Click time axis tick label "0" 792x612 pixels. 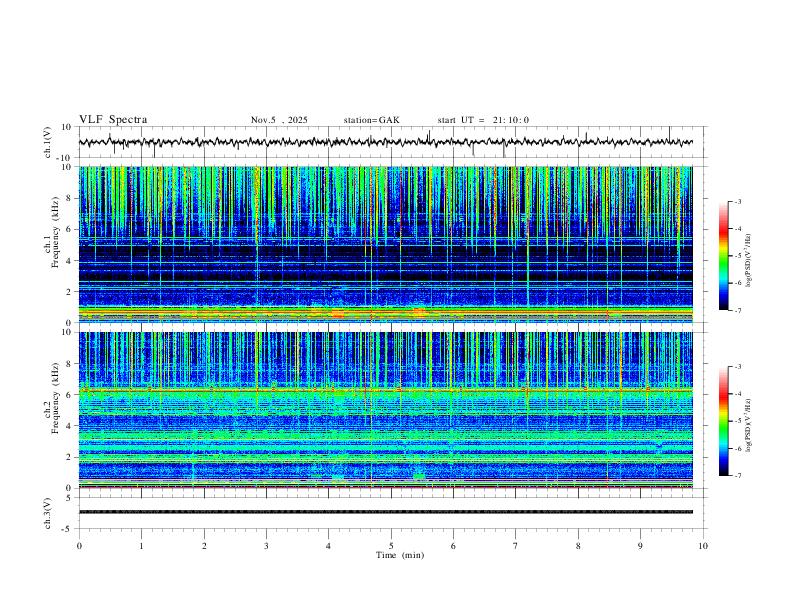pos(79,546)
